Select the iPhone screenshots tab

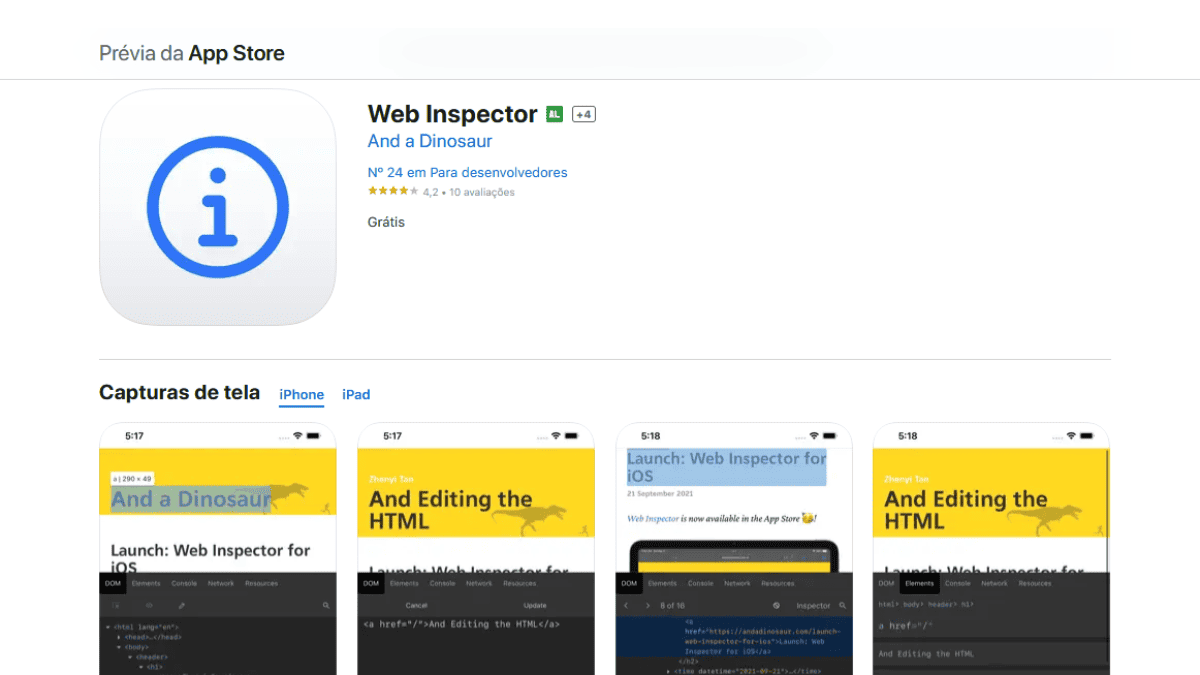point(301,395)
